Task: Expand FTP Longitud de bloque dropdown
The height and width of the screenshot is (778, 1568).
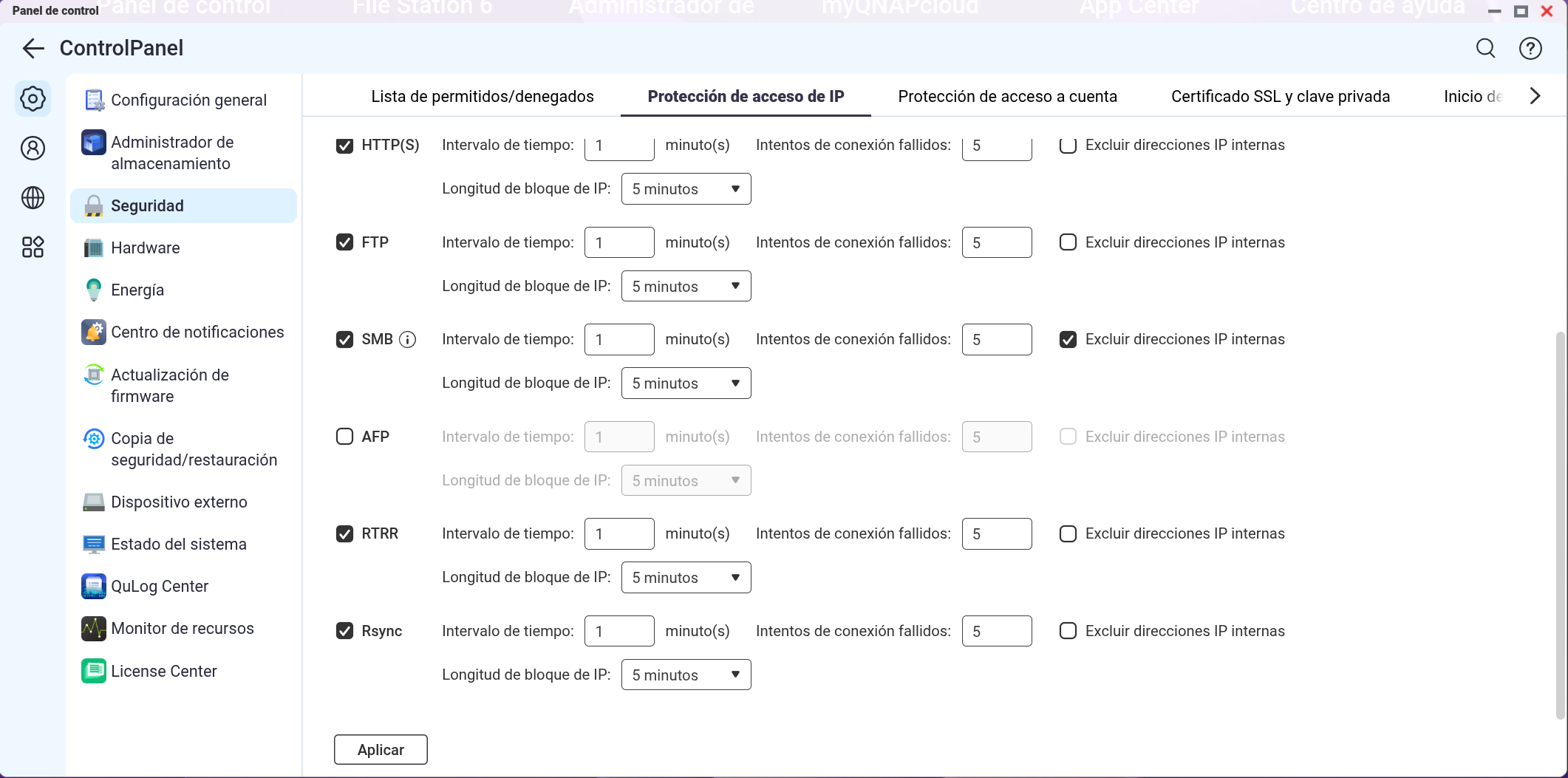Action: point(686,287)
